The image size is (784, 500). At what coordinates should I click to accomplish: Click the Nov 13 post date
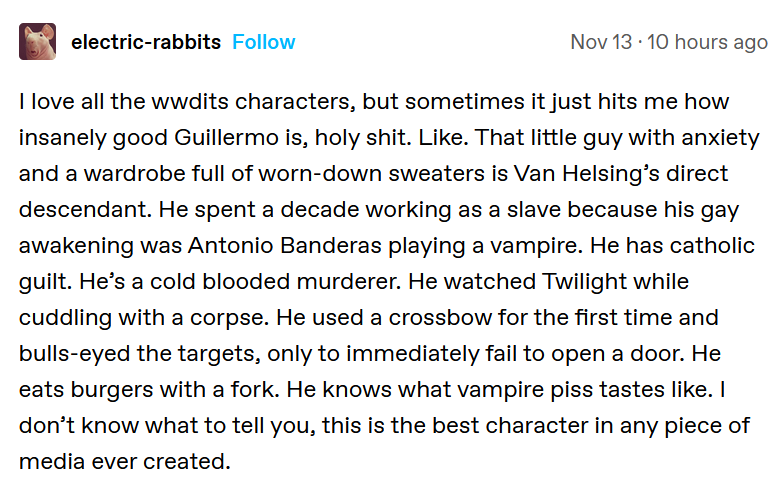602,42
